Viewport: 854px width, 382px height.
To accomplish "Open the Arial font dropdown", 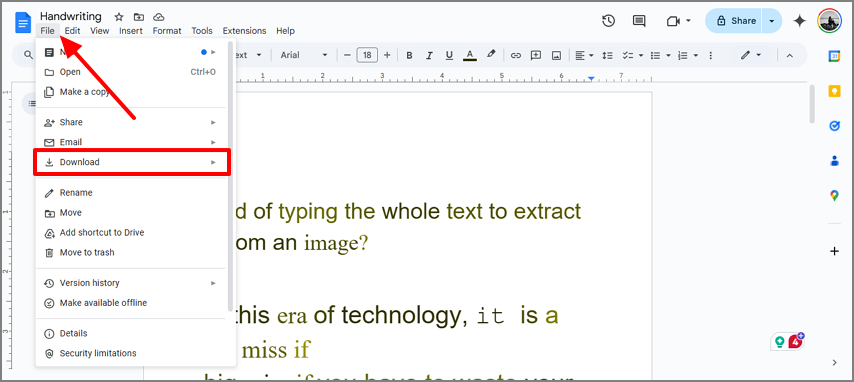I will (304, 55).
